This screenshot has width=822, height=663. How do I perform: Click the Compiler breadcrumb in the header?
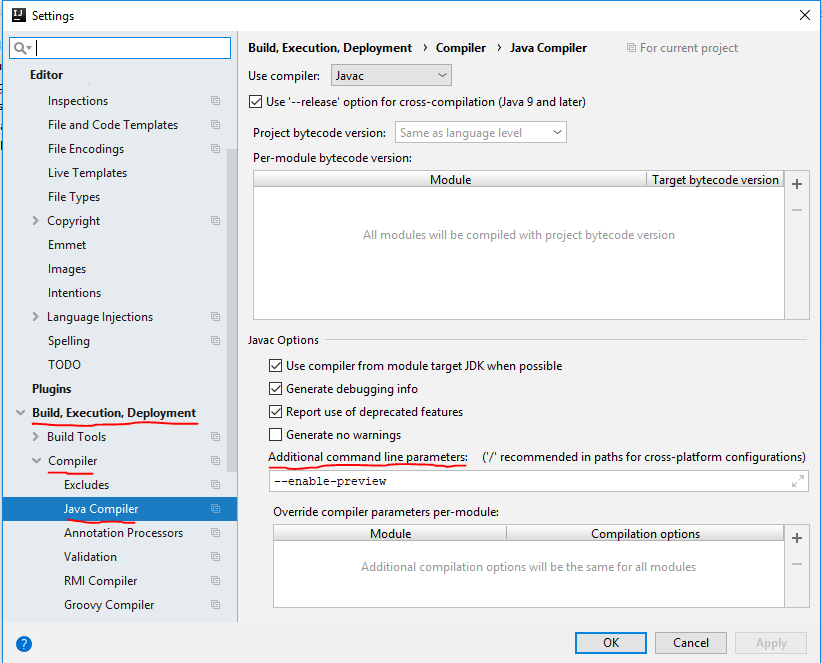(x=461, y=48)
